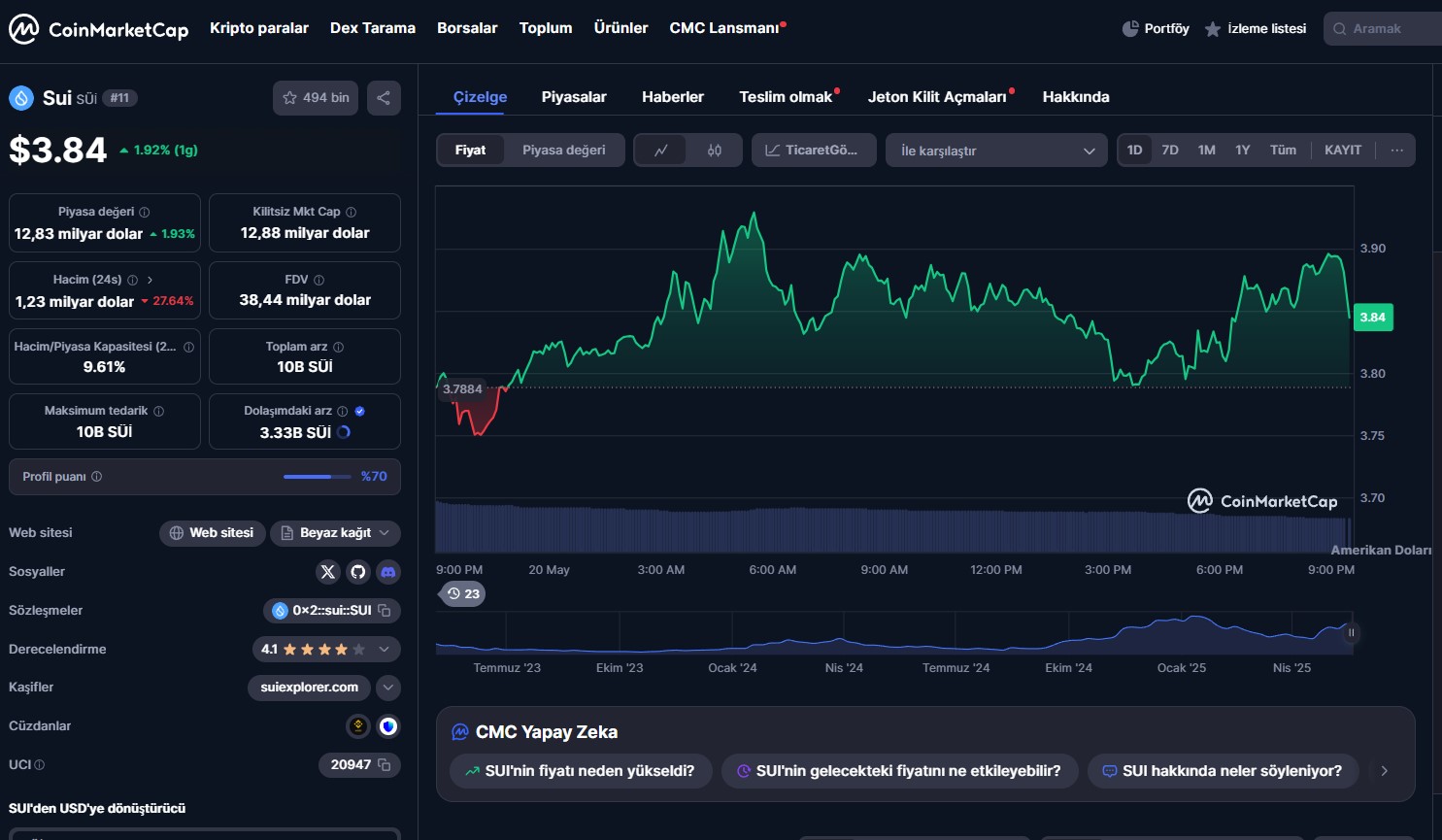Viewport: 1442px width, 840px height.
Task: Ask "SUI hakkında neler söyleniyor?"
Action: pos(1223,771)
